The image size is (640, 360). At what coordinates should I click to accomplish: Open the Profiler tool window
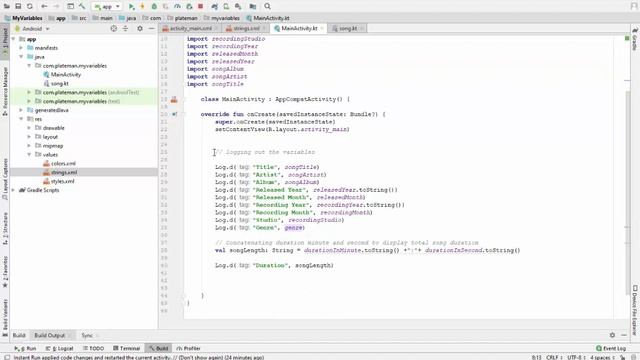tap(189, 349)
